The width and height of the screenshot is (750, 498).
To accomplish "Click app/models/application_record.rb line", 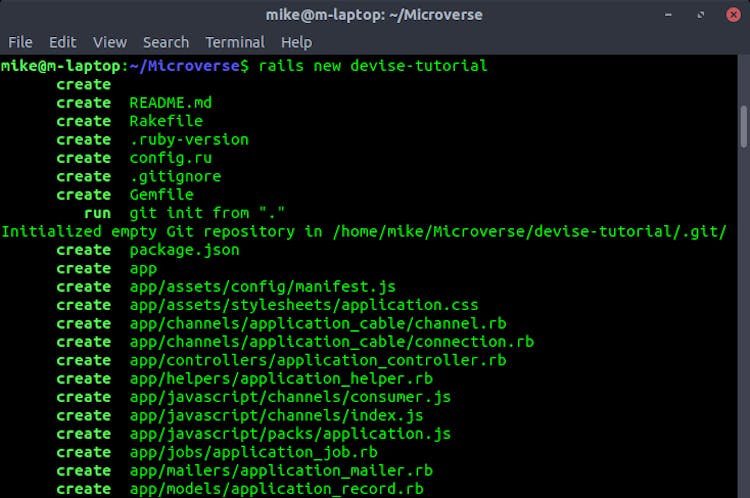I will (276, 489).
